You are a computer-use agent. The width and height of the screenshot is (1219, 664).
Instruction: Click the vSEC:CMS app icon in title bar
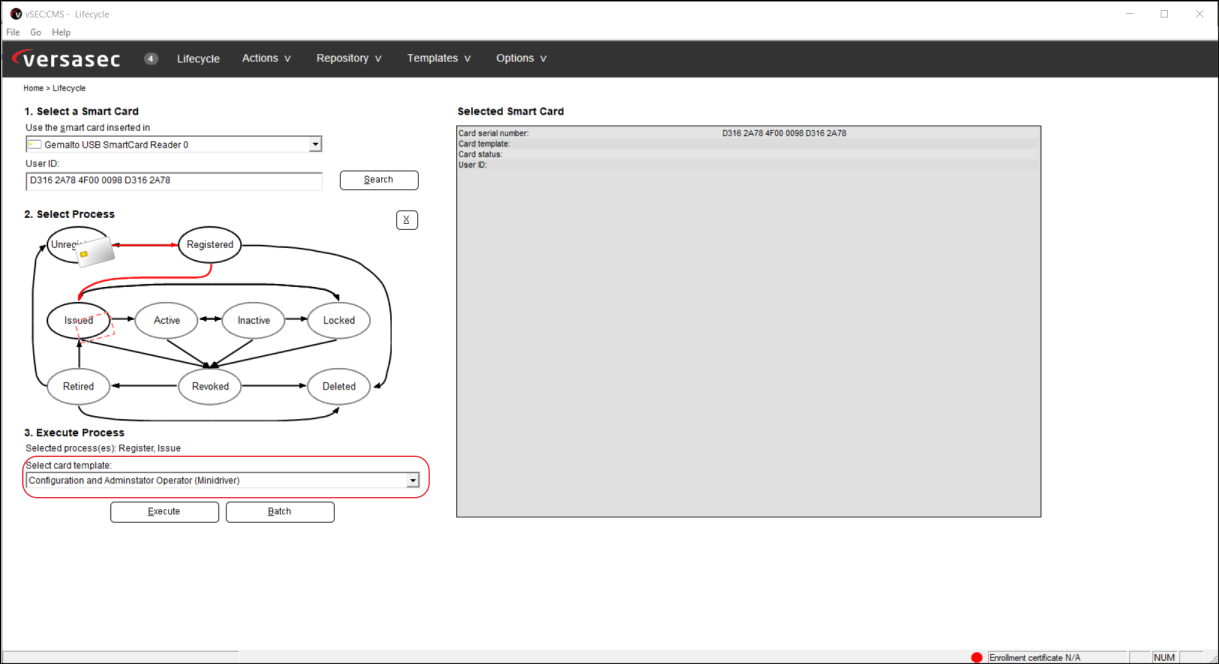tap(16, 14)
